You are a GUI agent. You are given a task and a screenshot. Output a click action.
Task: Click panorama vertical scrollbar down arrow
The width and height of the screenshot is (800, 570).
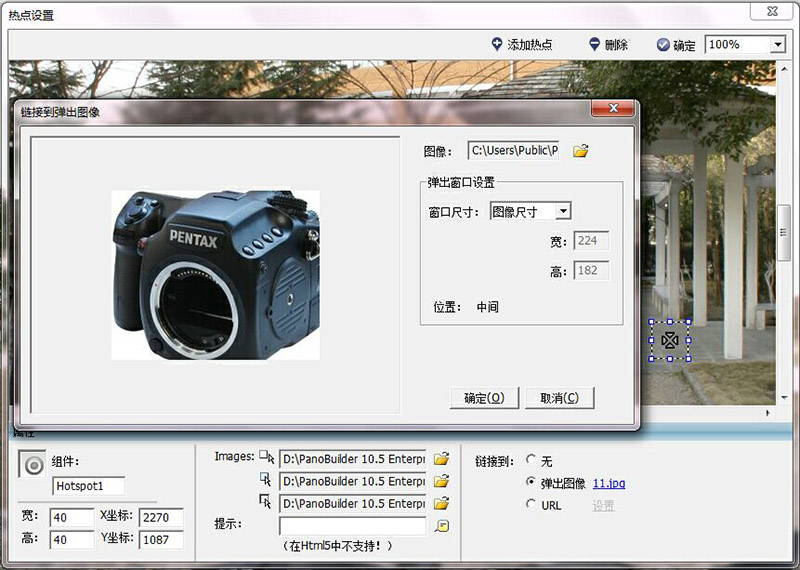[x=784, y=398]
